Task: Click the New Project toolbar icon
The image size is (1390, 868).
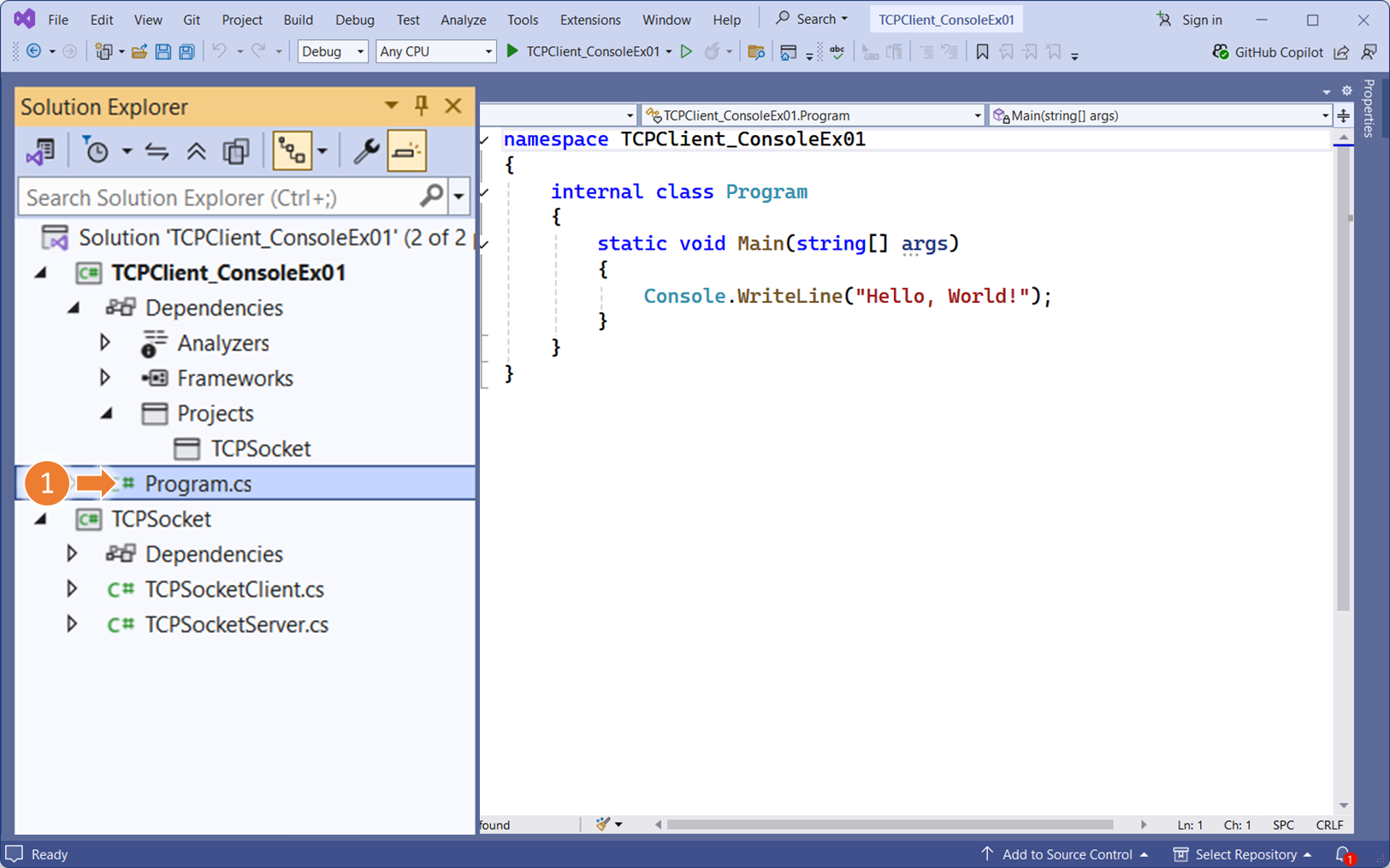Action: pos(104,51)
